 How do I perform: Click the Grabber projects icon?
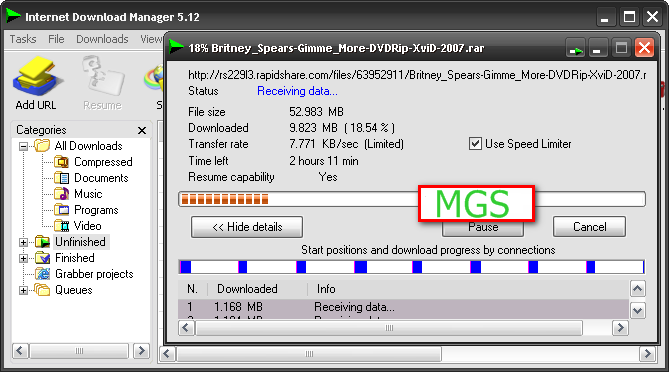43,273
